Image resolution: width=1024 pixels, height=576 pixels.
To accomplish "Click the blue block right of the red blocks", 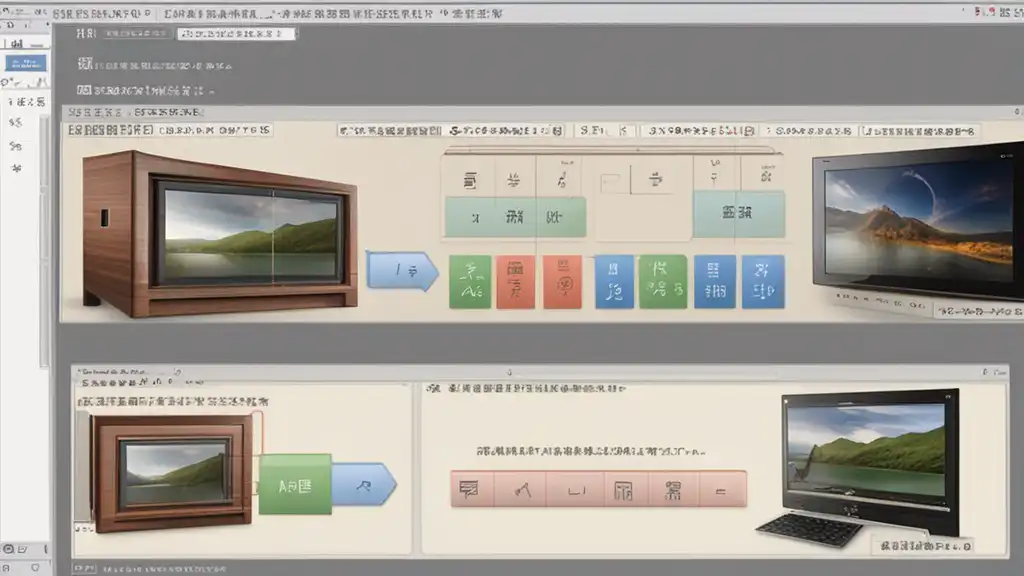I will (x=614, y=281).
